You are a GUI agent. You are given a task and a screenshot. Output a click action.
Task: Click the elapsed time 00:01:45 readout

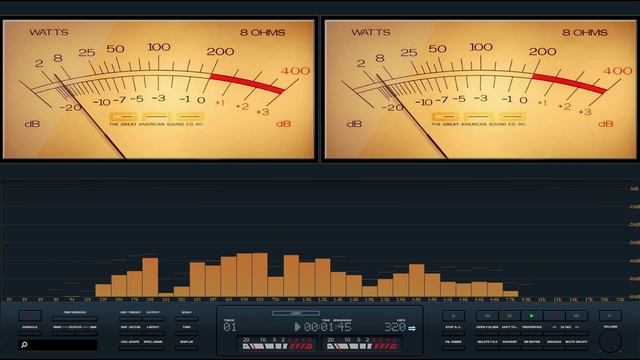[328, 327]
